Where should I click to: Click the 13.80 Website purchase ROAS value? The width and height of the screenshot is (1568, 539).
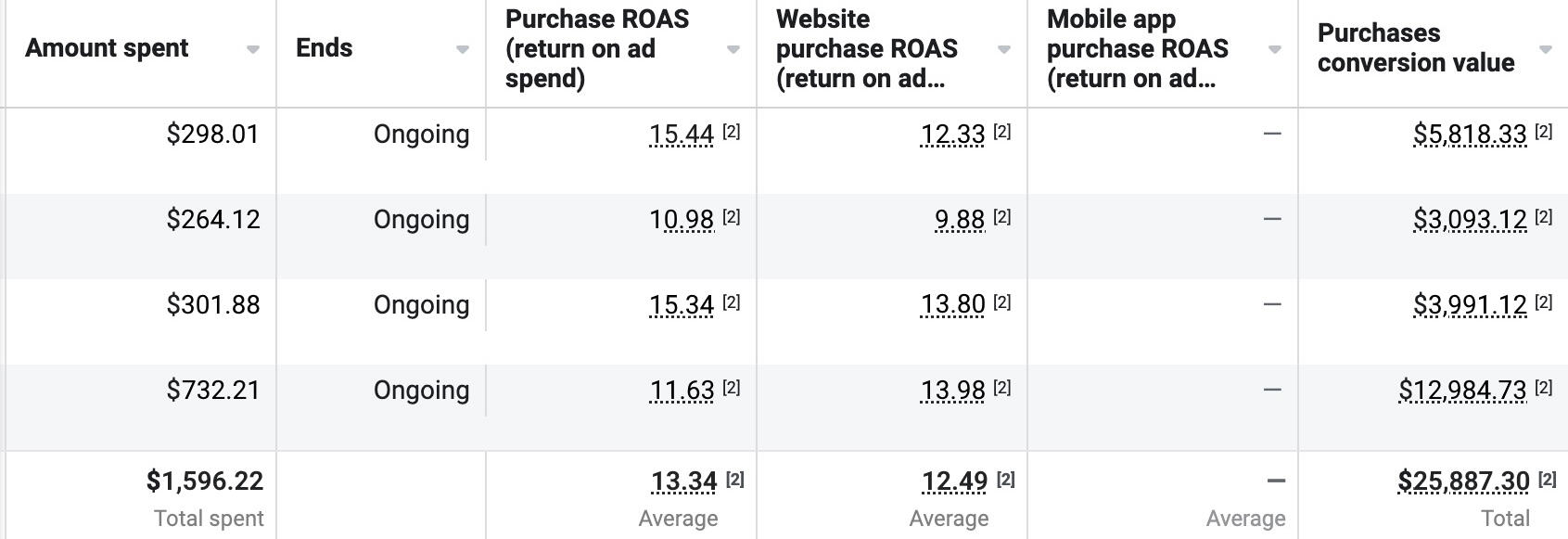tap(952, 305)
